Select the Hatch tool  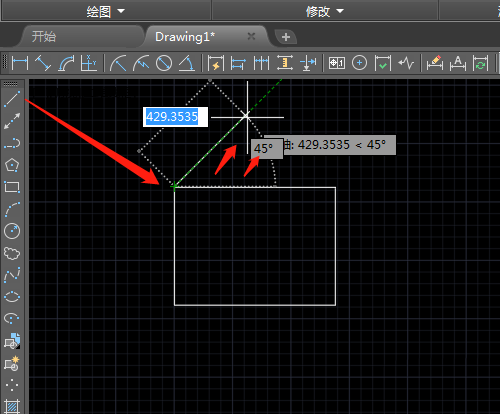[x=12, y=407]
